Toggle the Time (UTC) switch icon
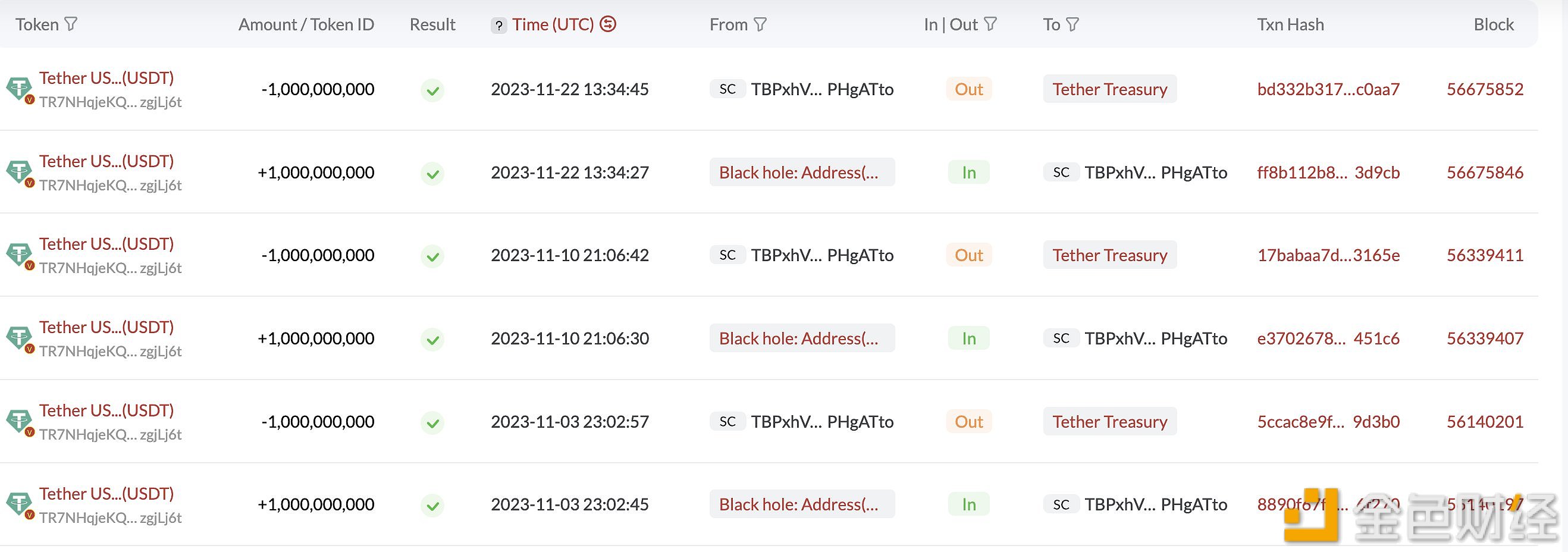 607,24
